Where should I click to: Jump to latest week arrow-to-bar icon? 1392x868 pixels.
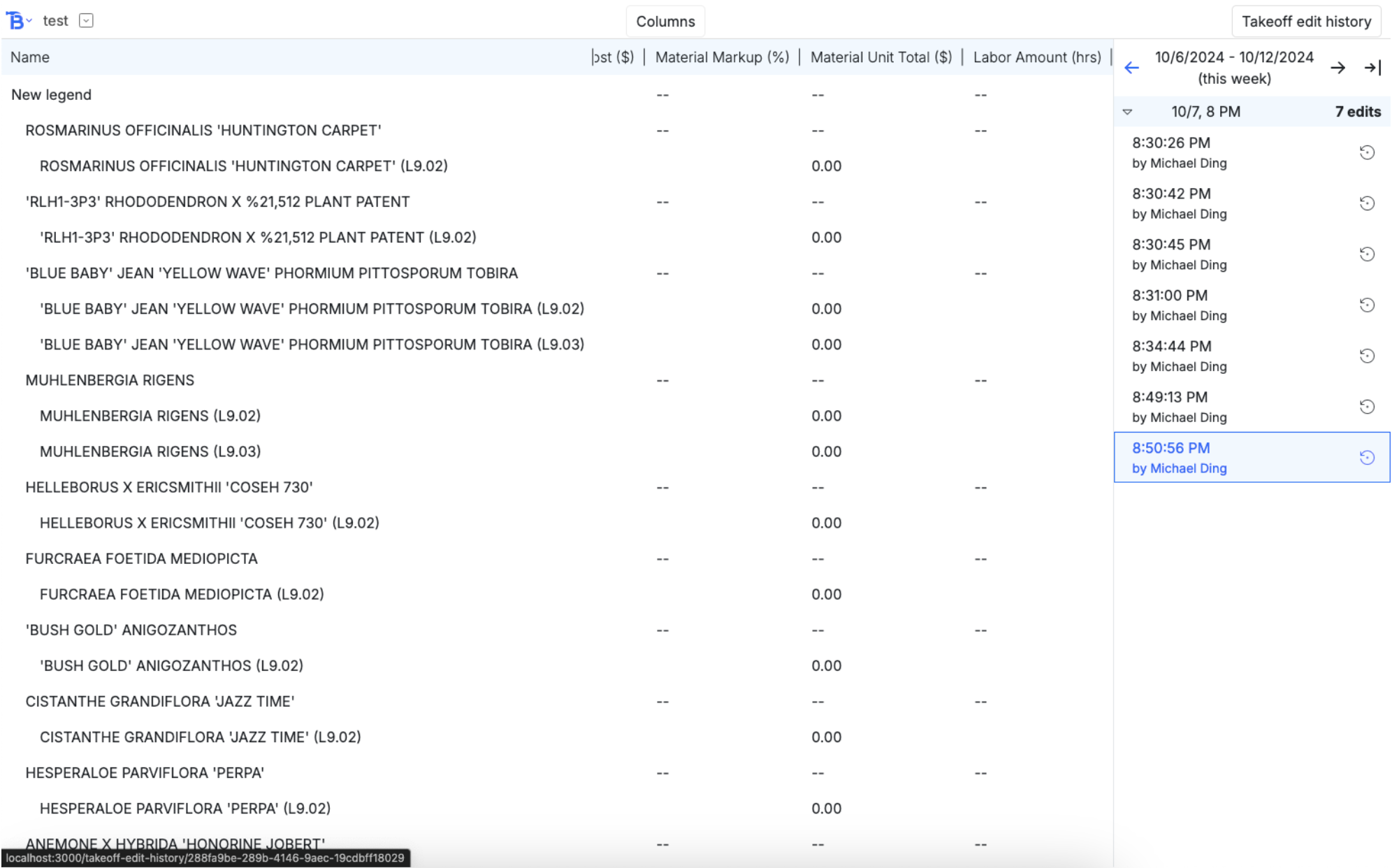pyautogui.click(x=1372, y=68)
